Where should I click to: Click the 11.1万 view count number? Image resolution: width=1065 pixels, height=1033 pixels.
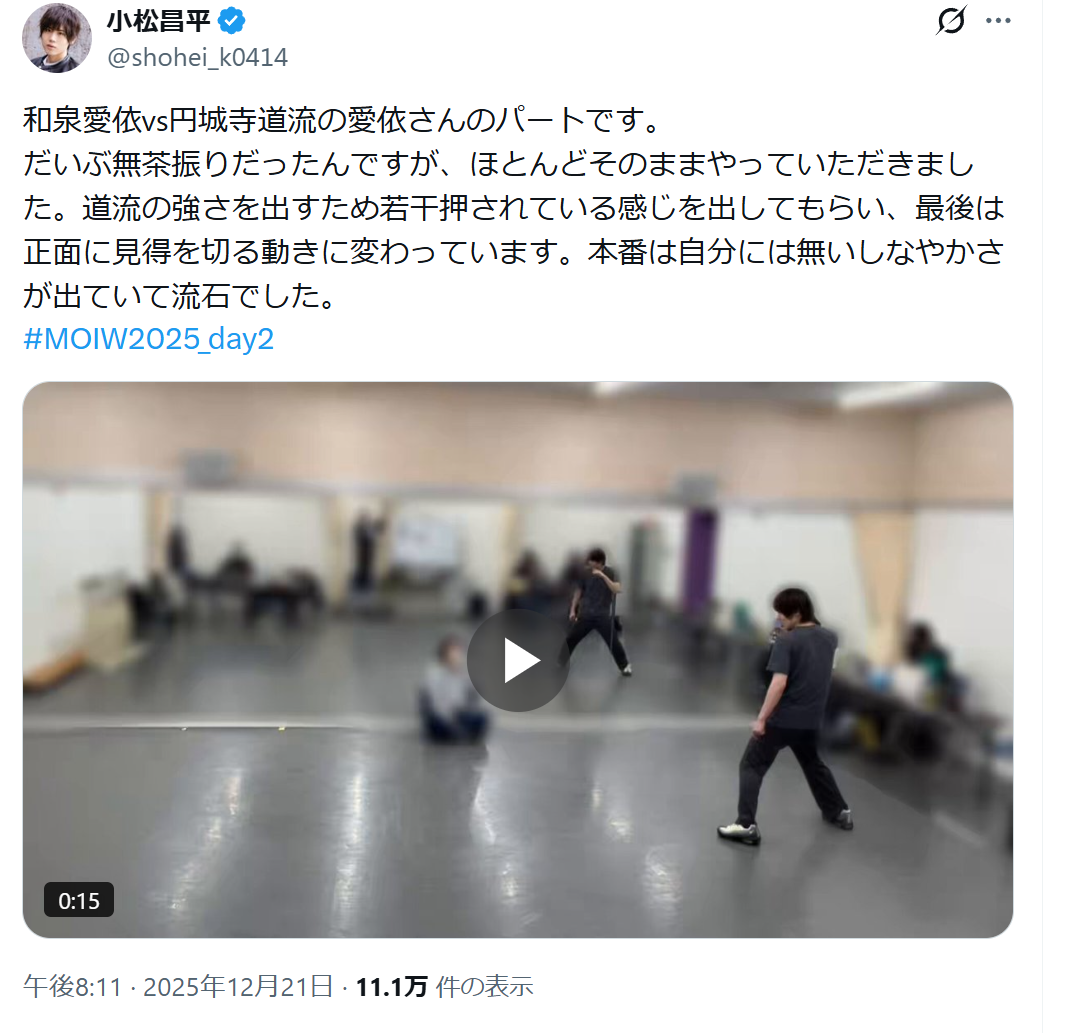pyautogui.click(x=391, y=987)
